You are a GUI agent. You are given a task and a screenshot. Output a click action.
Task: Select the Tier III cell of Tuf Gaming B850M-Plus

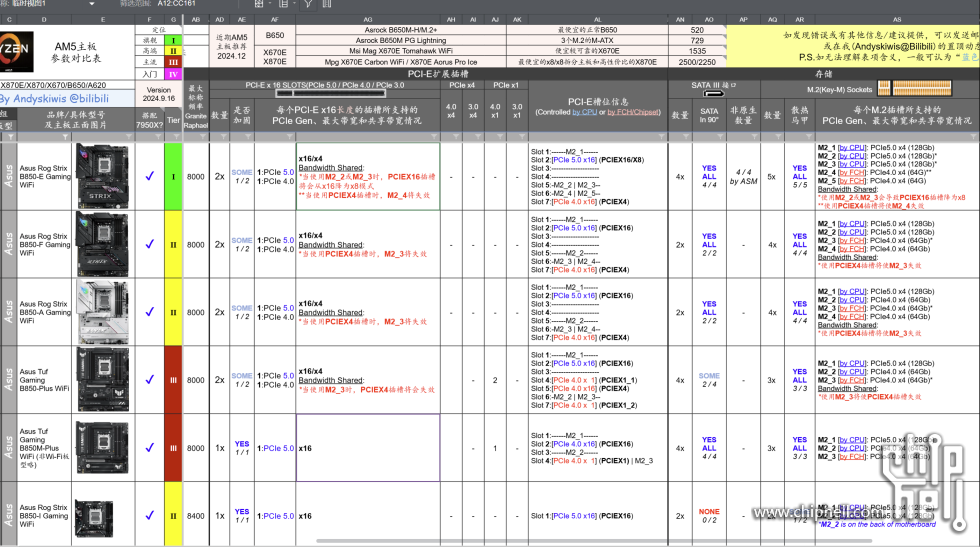(x=173, y=448)
